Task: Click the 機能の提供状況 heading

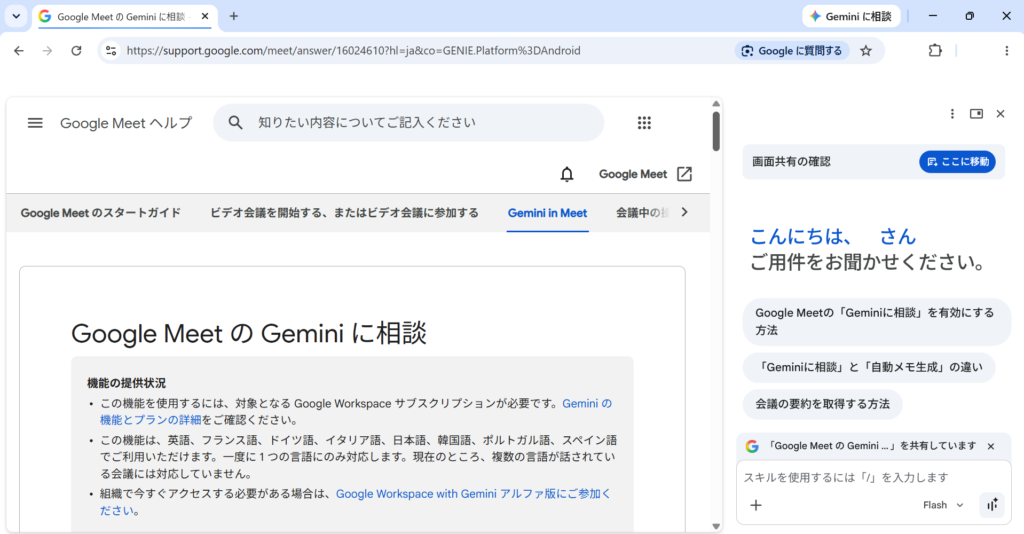Action: pos(126,383)
